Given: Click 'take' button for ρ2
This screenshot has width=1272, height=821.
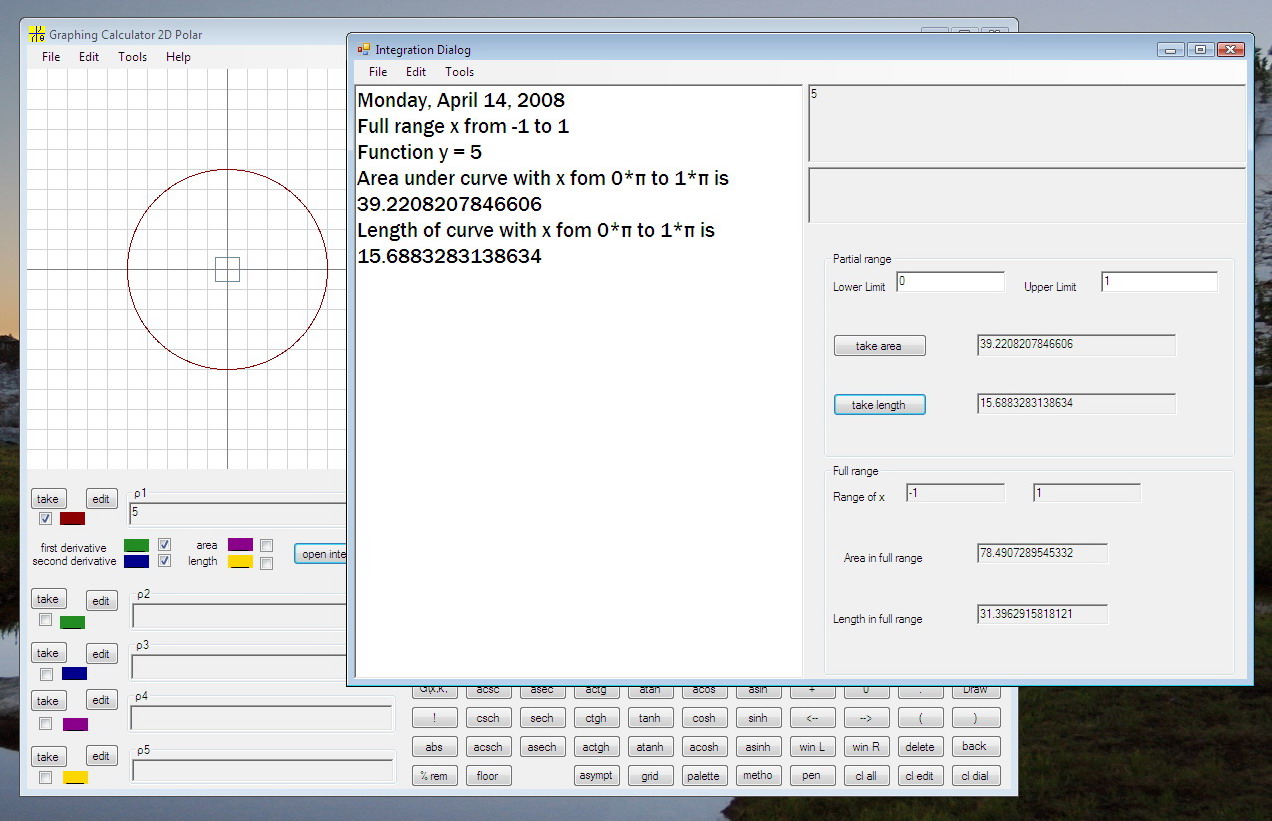Looking at the screenshot, I should (x=47, y=599).
